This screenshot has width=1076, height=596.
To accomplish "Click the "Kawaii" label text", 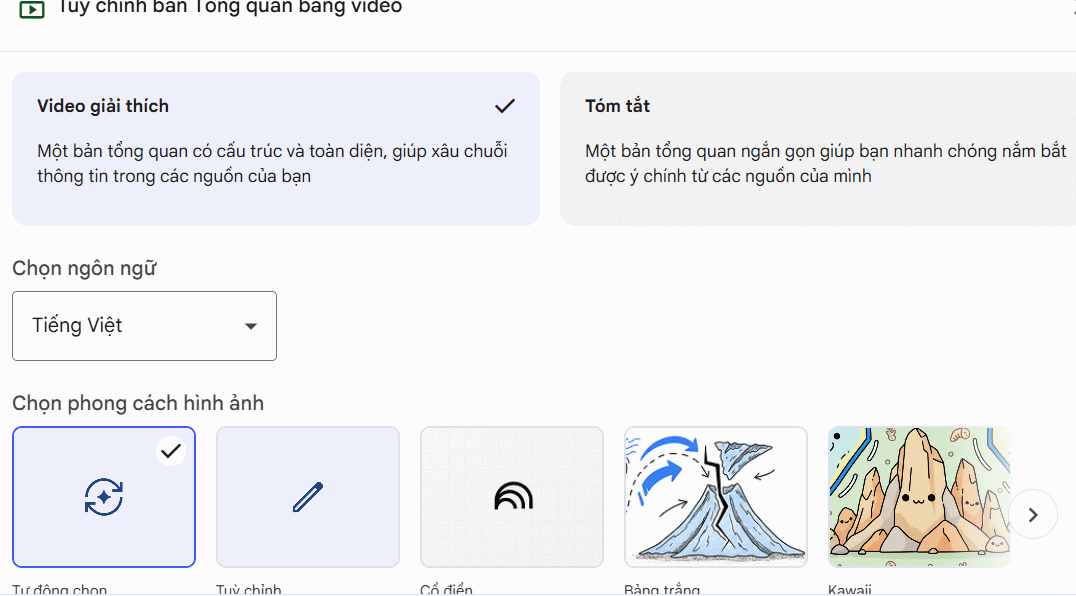I will coord(849,589).
